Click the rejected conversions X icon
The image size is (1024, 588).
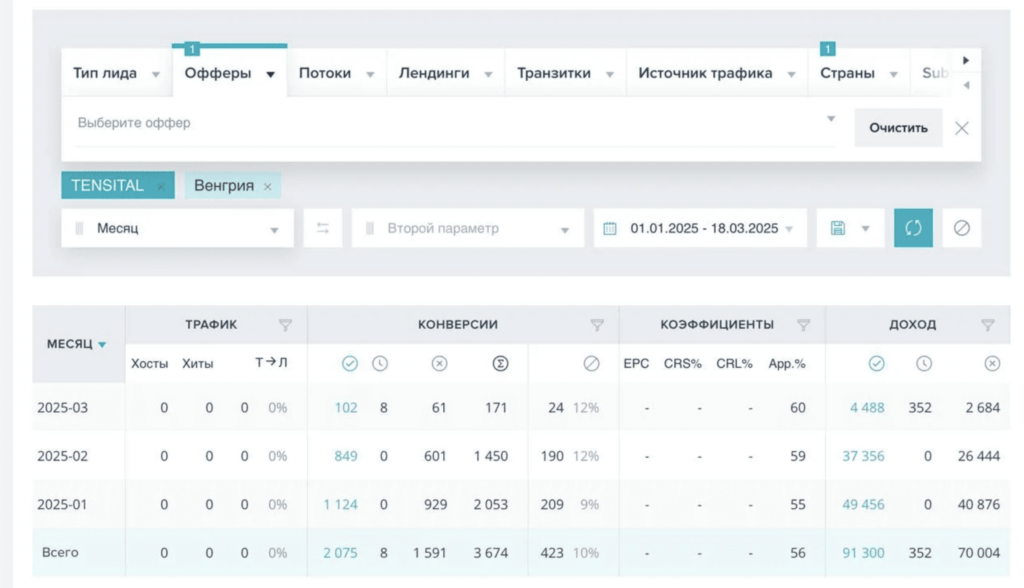coord(440,363)
